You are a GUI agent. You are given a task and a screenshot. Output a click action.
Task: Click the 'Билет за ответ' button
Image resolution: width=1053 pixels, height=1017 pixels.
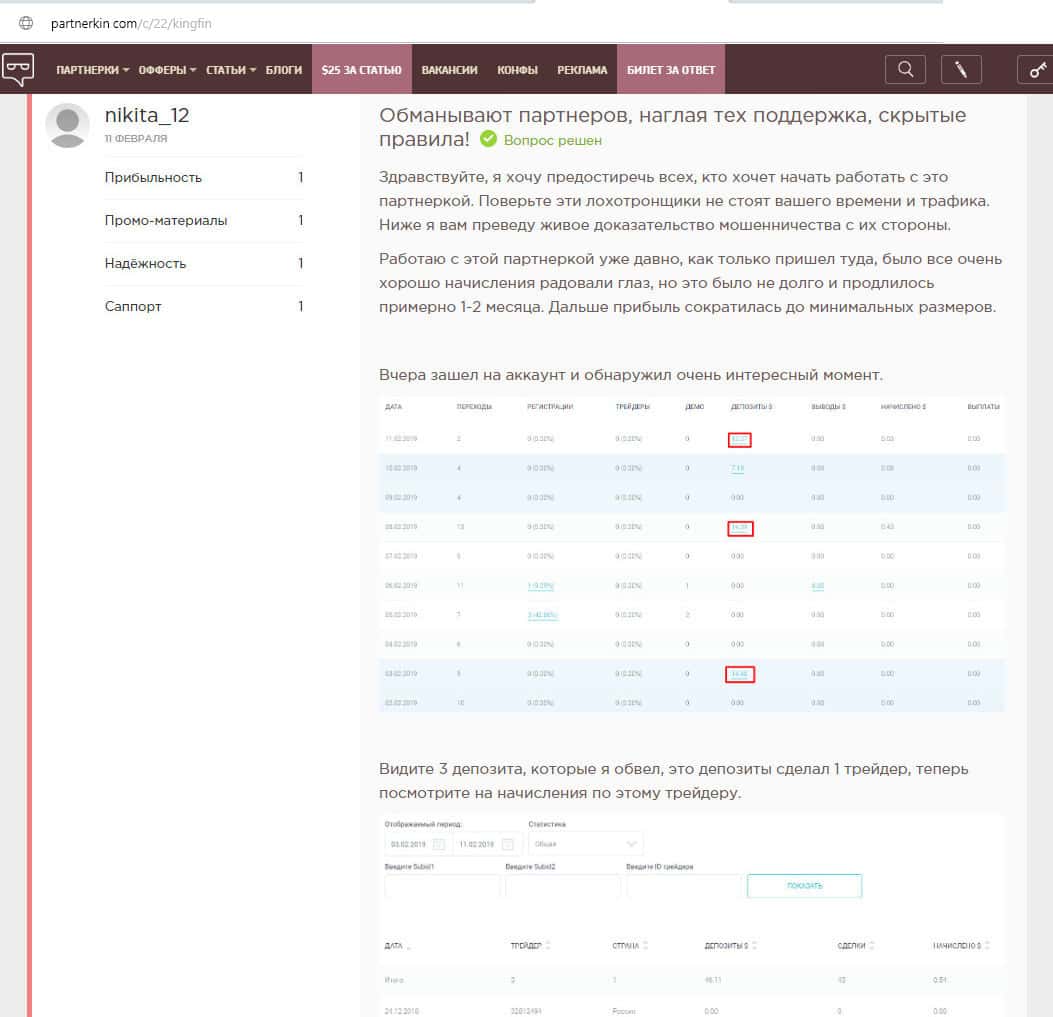[x=670, y=70]
